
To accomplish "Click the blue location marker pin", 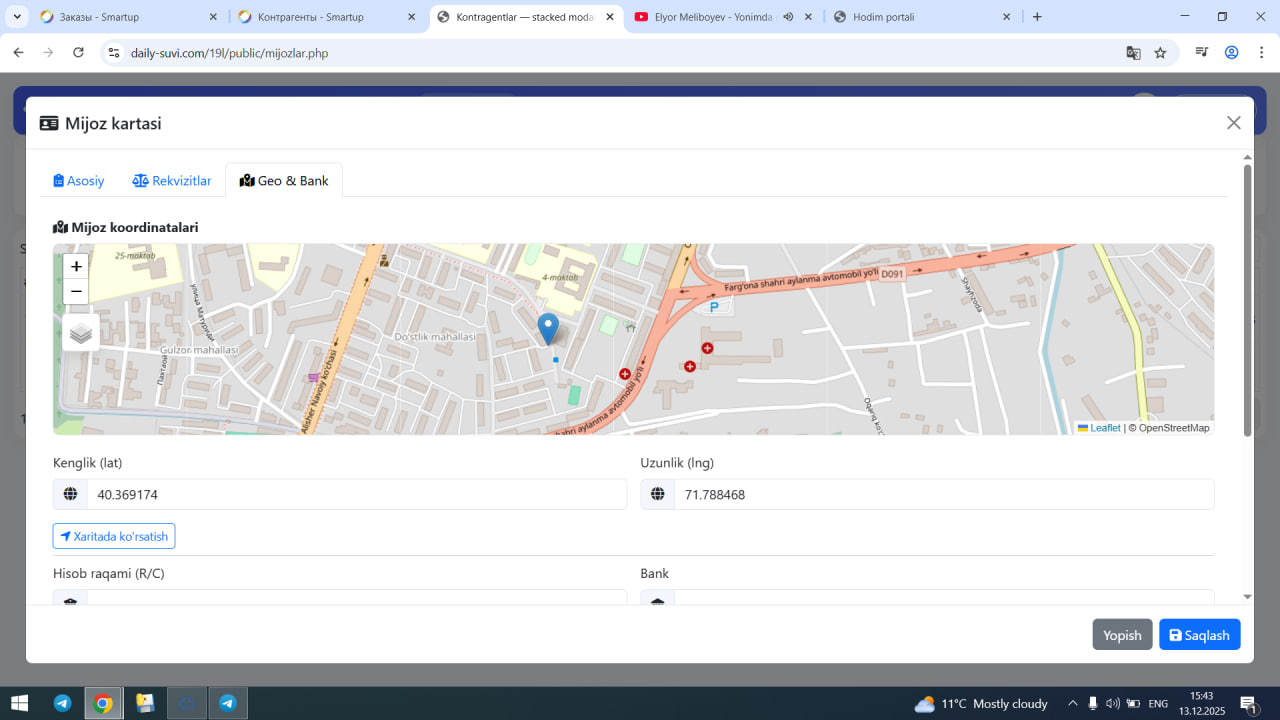I will (x=548, y=328).
